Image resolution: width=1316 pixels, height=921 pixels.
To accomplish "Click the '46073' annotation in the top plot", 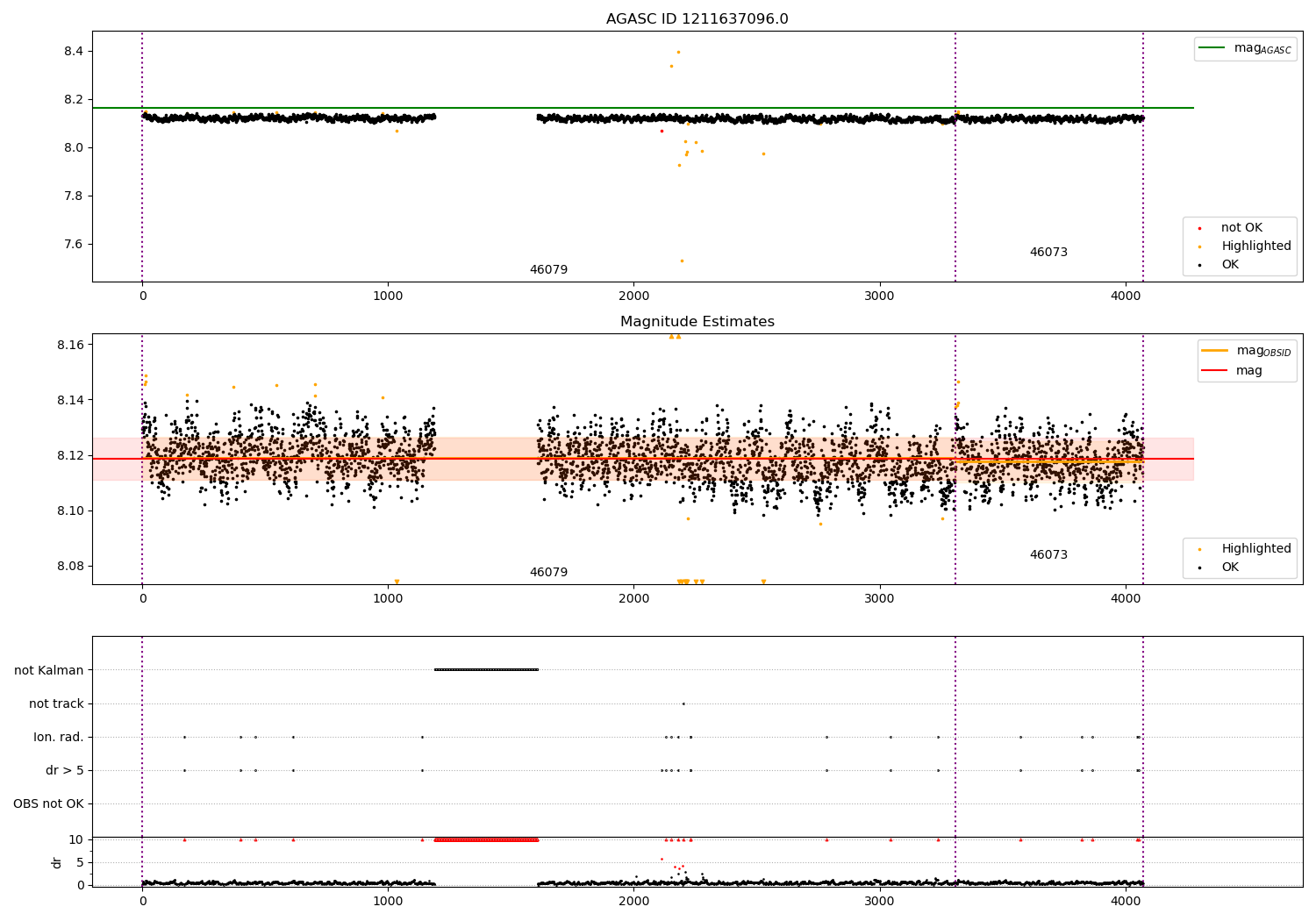I will (x=1048, y=253).
